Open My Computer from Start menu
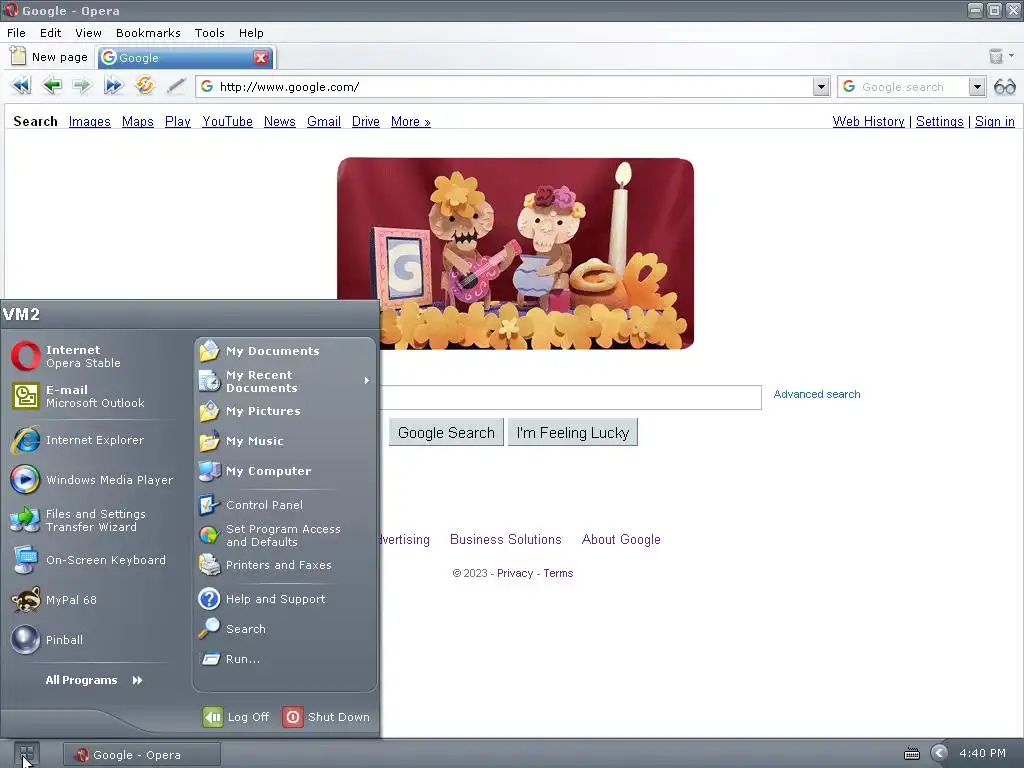Screen dimensions: 1024x768 click(285, 472)
